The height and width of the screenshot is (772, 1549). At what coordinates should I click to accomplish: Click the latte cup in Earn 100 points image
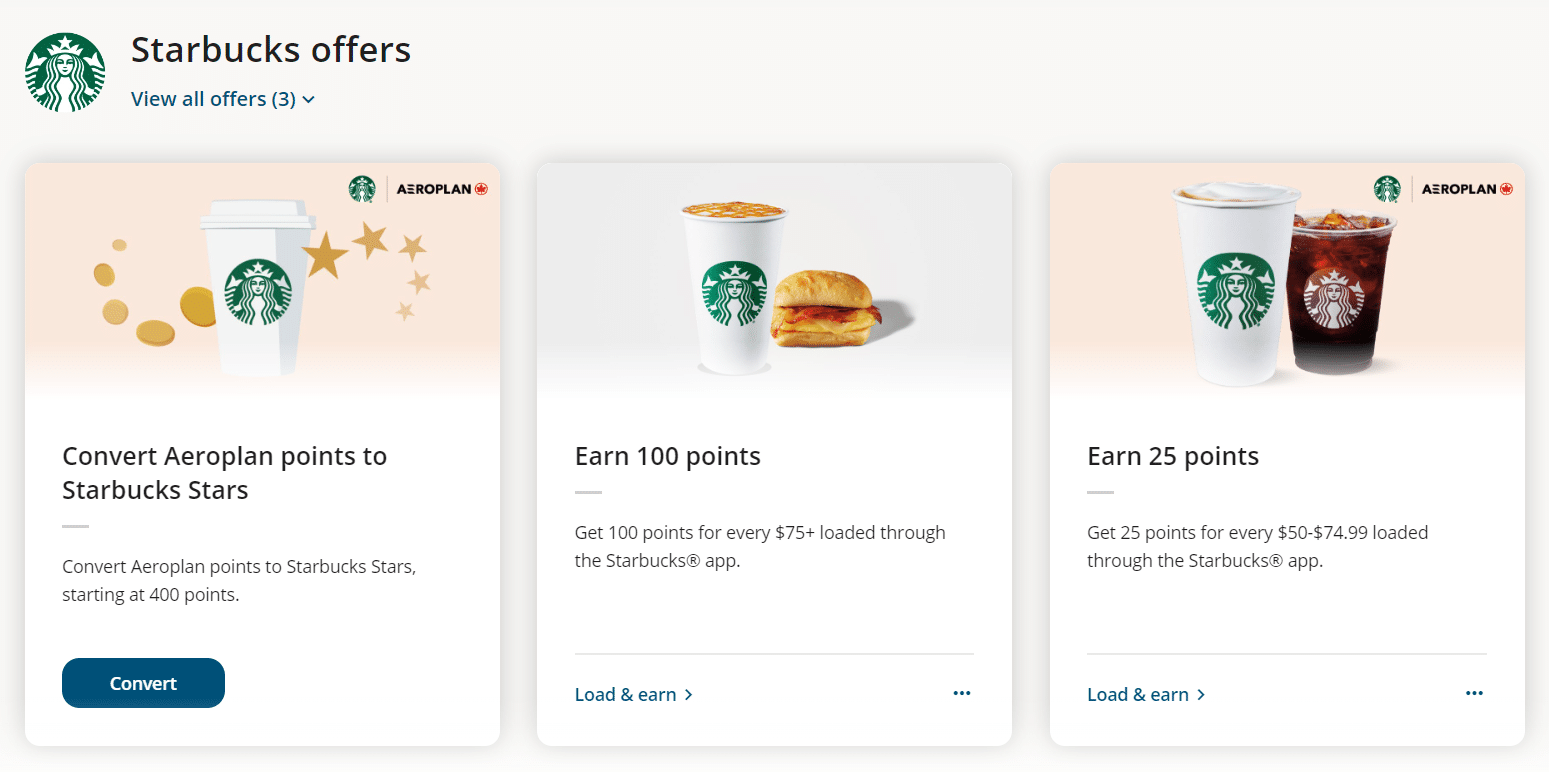pos(733,290)
